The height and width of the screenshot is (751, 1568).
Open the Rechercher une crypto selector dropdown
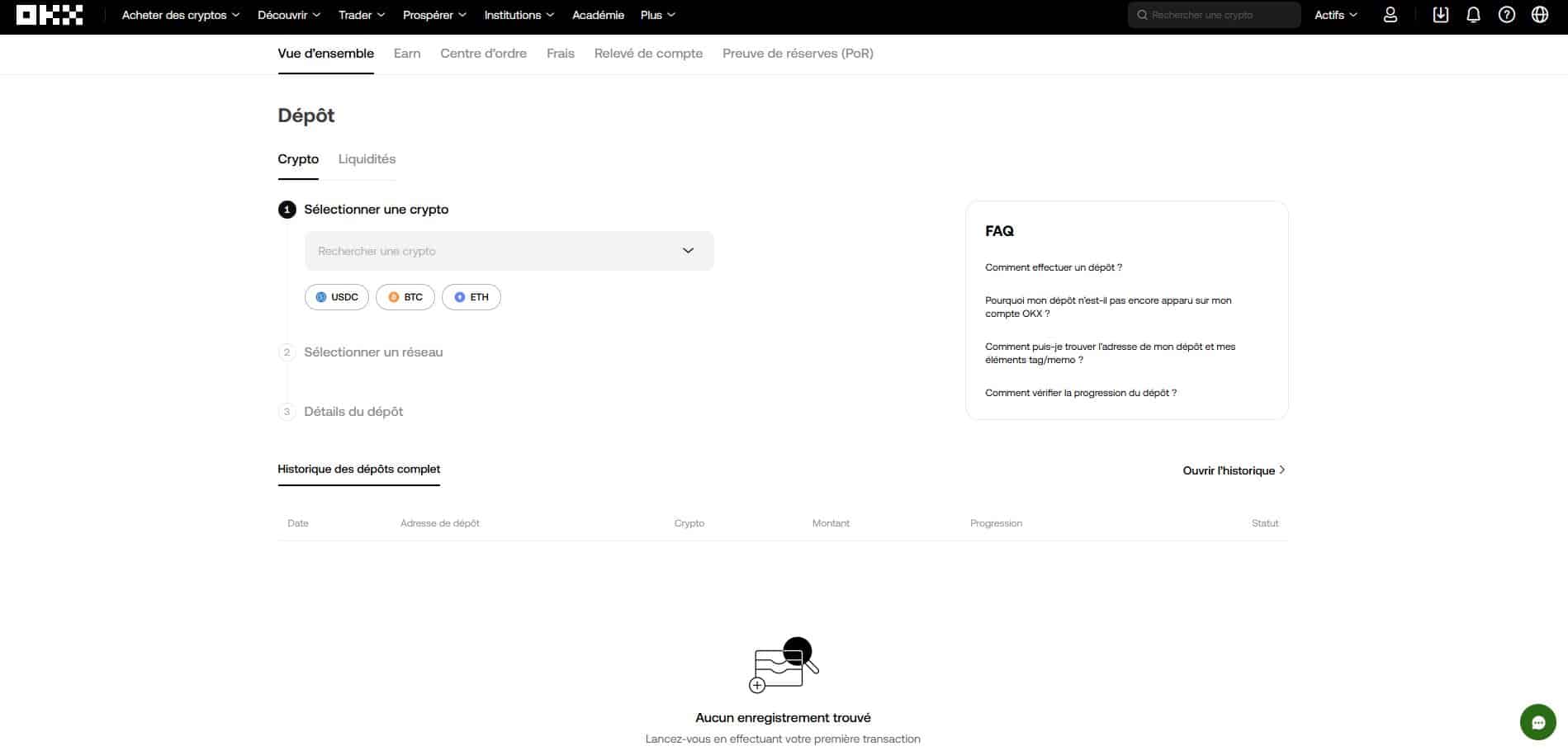click(509, 251)
